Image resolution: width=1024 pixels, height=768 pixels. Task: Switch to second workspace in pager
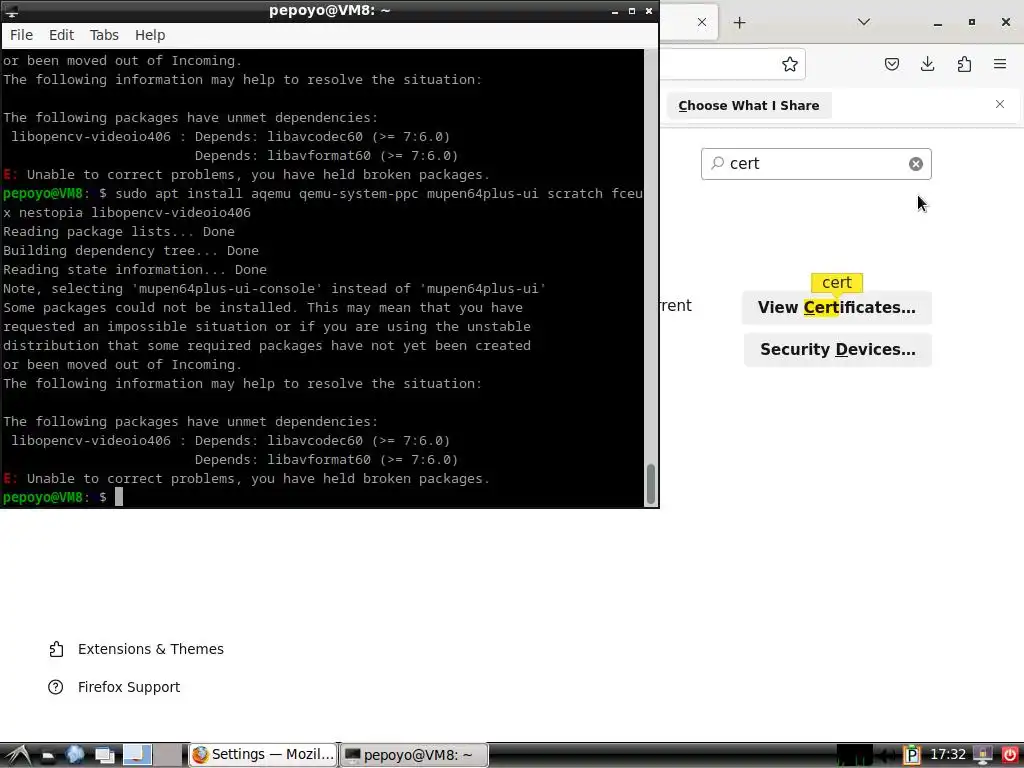click(x=168, y=755)
